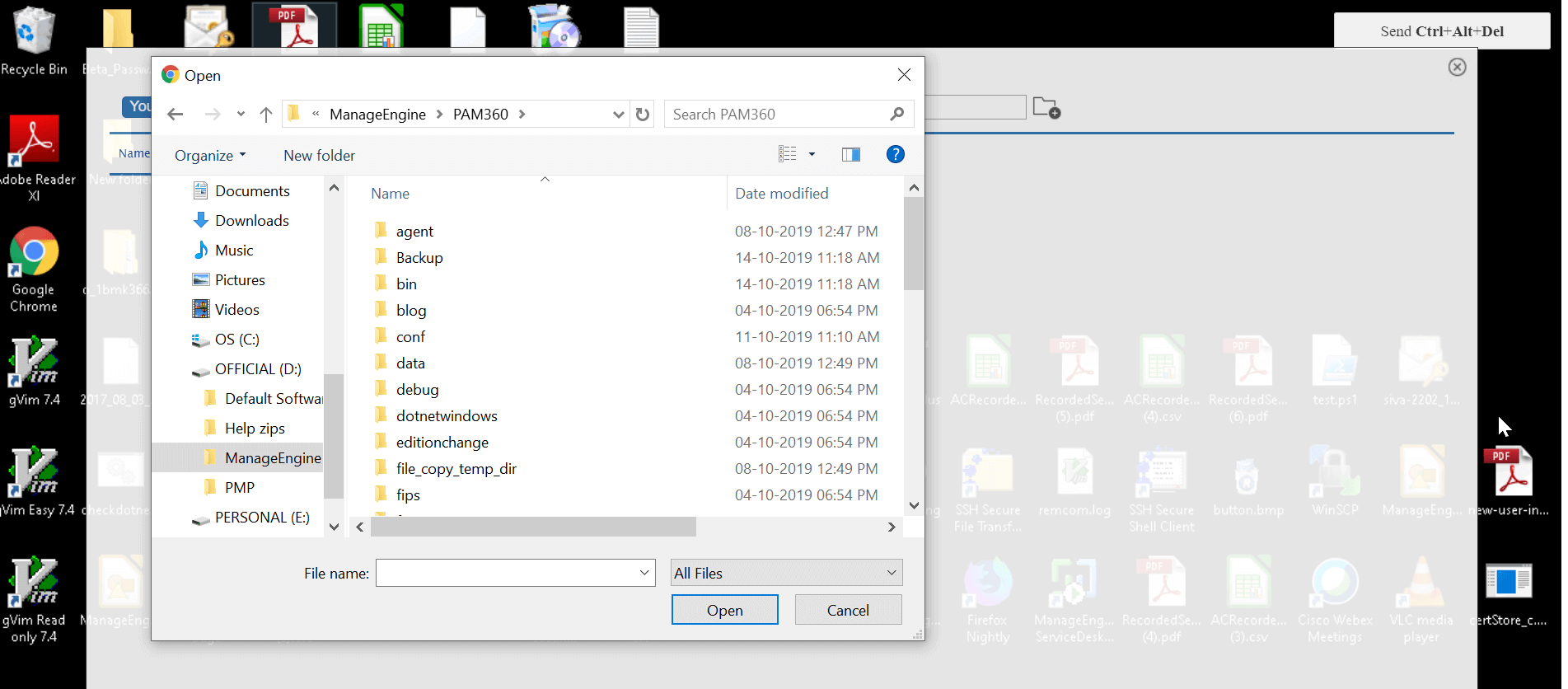Open more view options dropdown arrow
This screenshot has height=689, width=1568.
(x=812, y=154)
